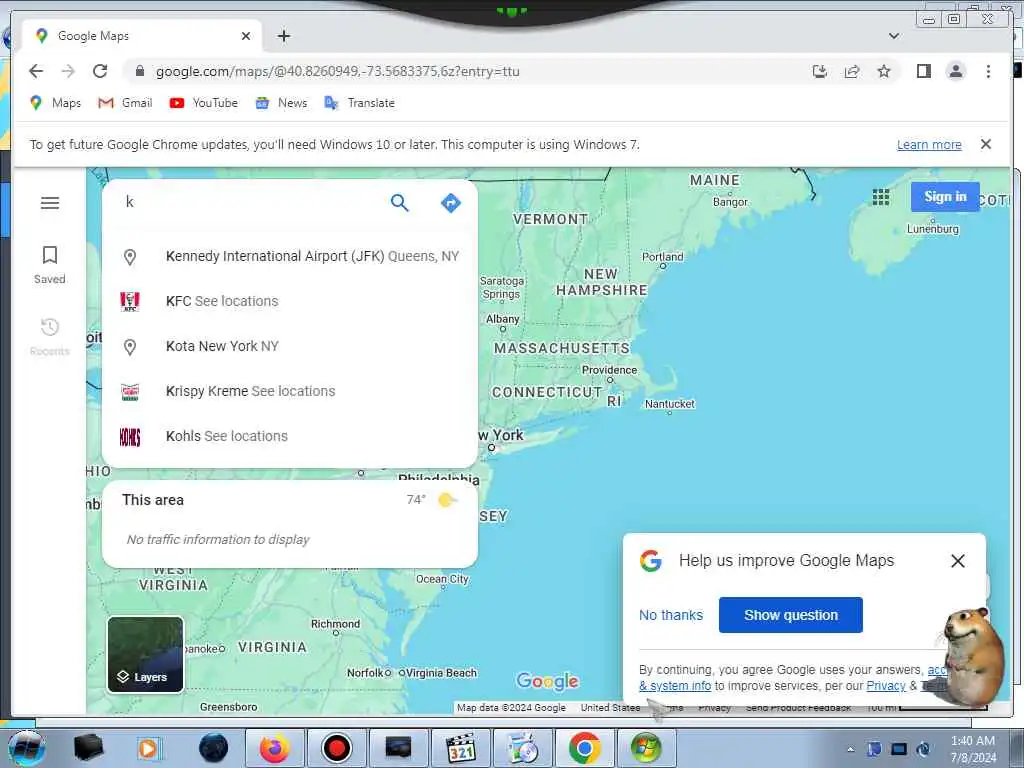Image resolution: width=1024 pixels, height=768 pixels.
Task: Click the address bar URL
Action: [x=338, y=72]
